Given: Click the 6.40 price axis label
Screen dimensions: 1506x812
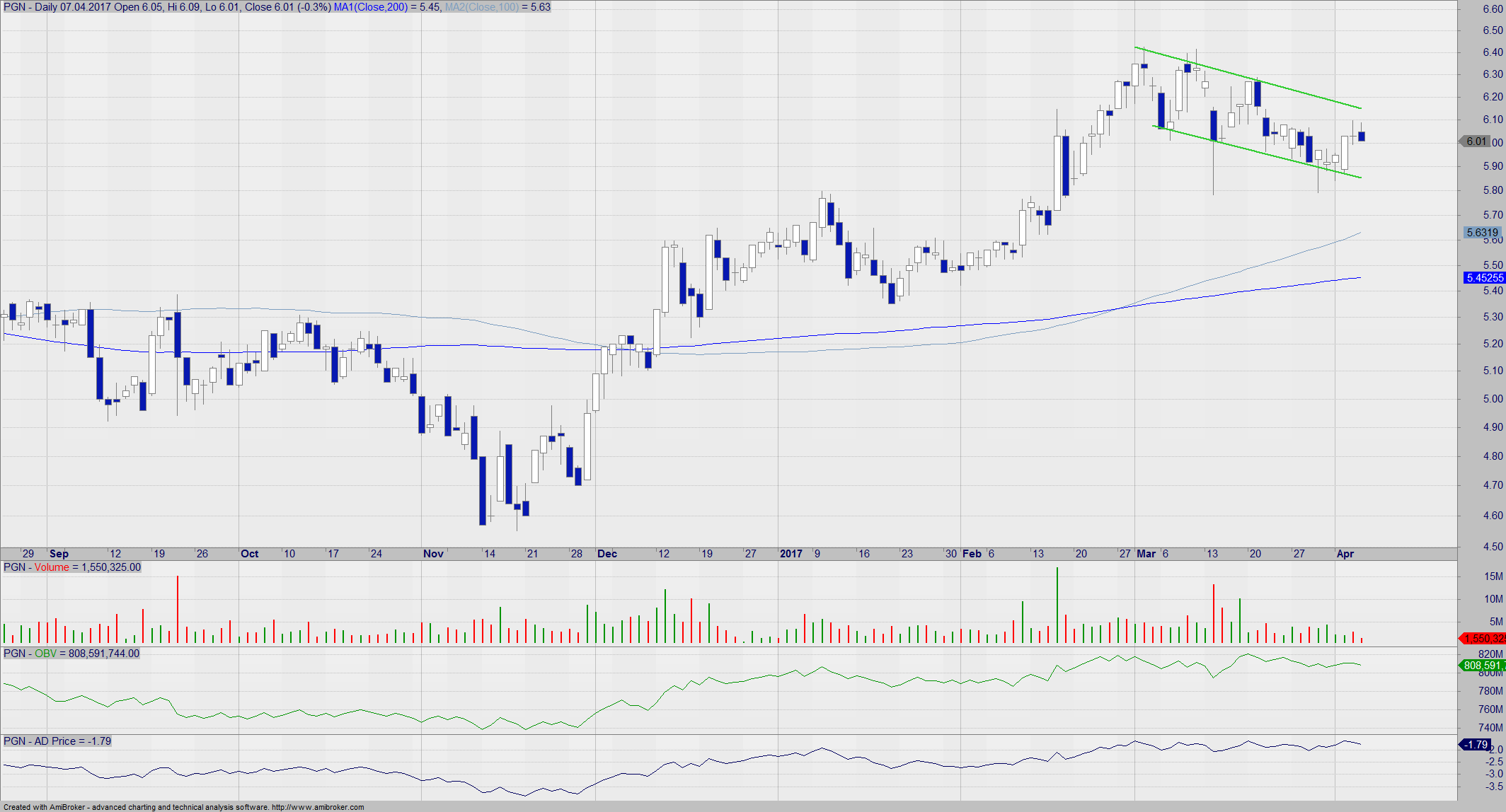Looking at the screenshot, I should (x=1493, y=52).
